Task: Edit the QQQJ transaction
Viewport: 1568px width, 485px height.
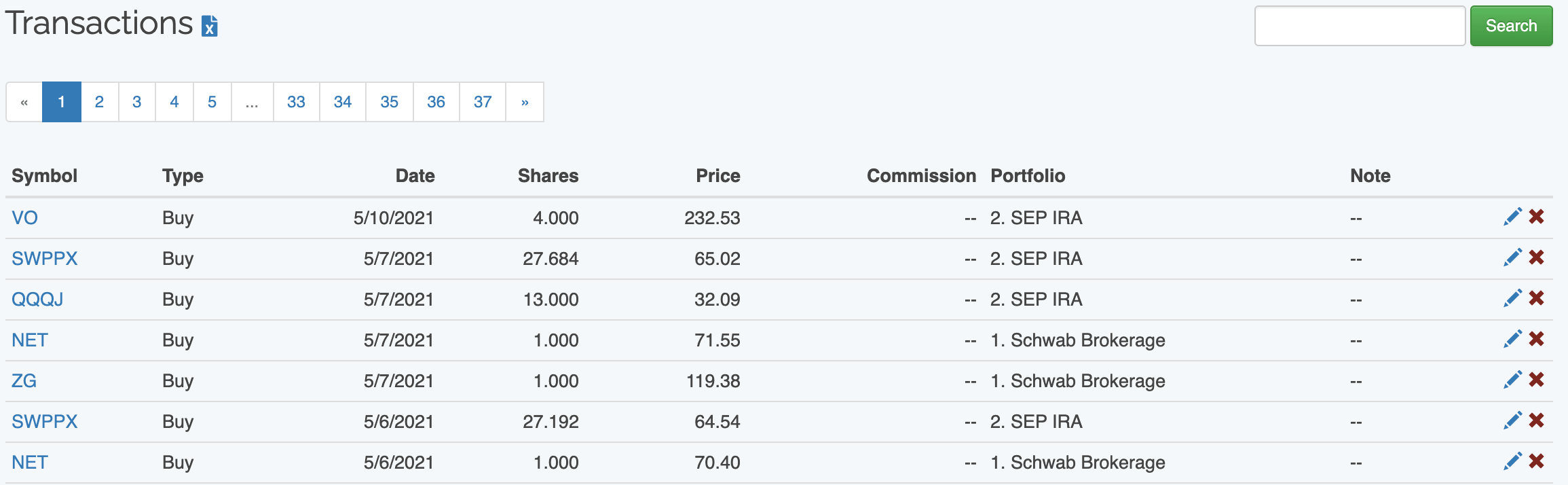Action: point(1512,298)
